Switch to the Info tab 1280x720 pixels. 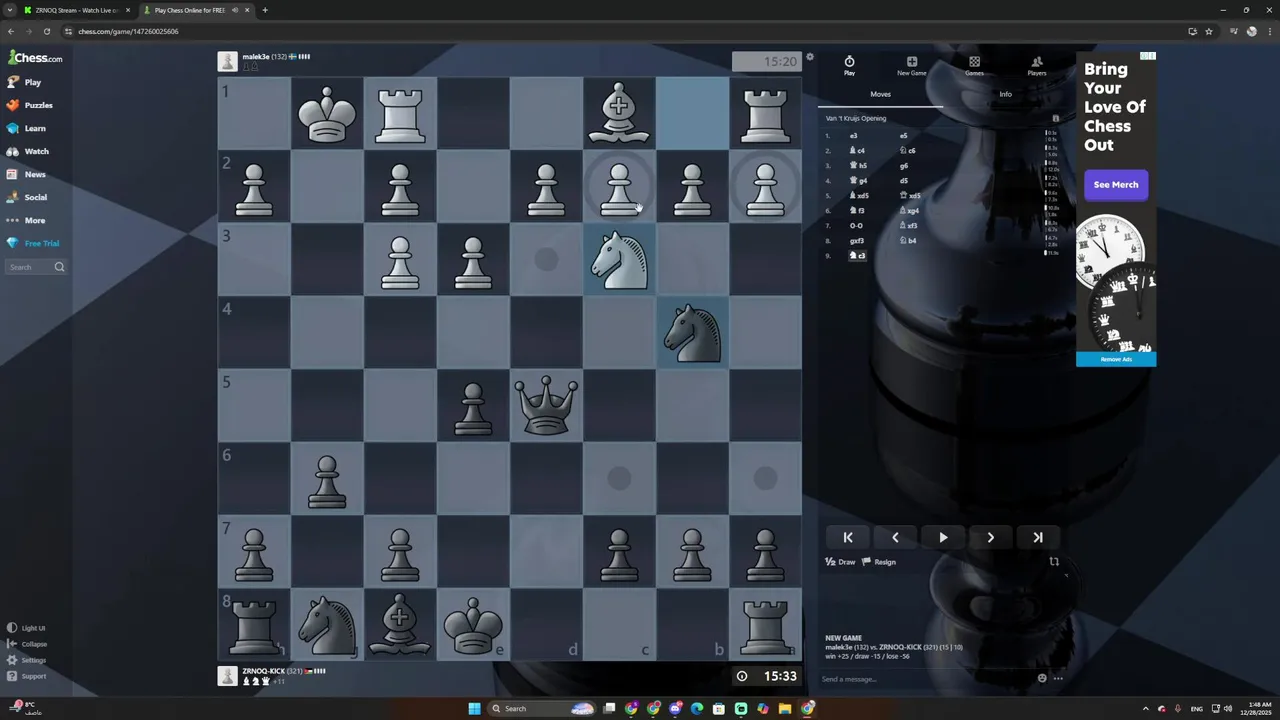1005,94
